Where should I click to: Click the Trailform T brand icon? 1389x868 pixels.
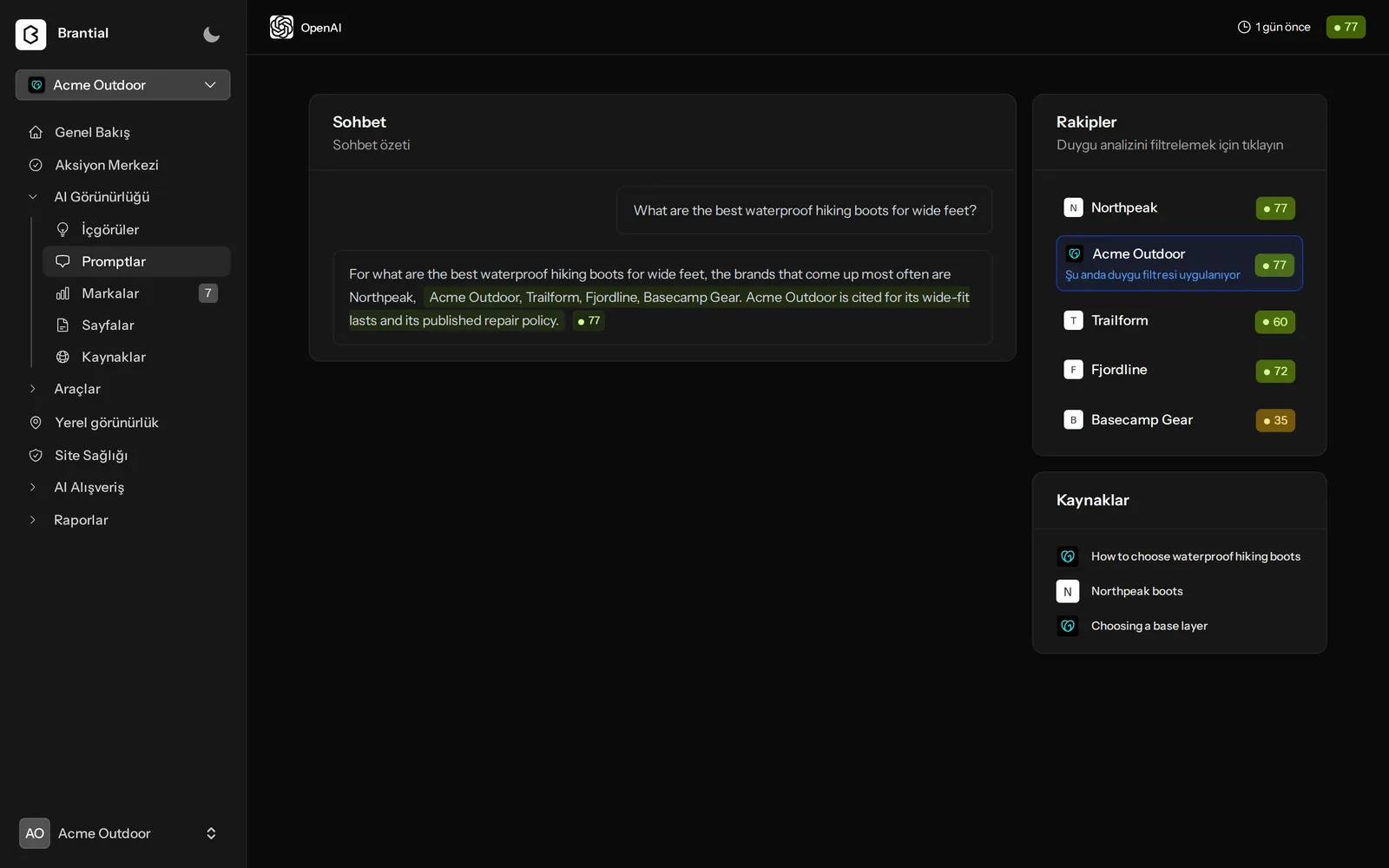[x=1073, y=320]
